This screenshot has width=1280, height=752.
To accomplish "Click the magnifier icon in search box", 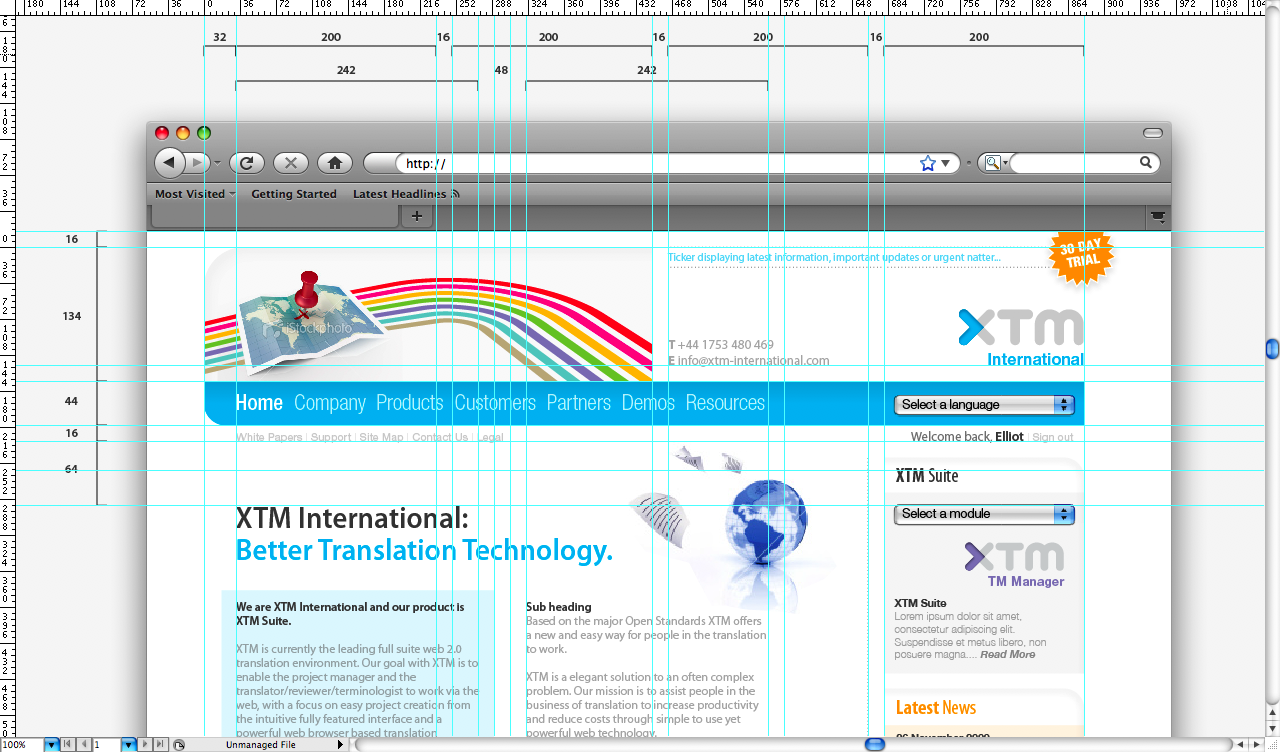I will 1146,162.
